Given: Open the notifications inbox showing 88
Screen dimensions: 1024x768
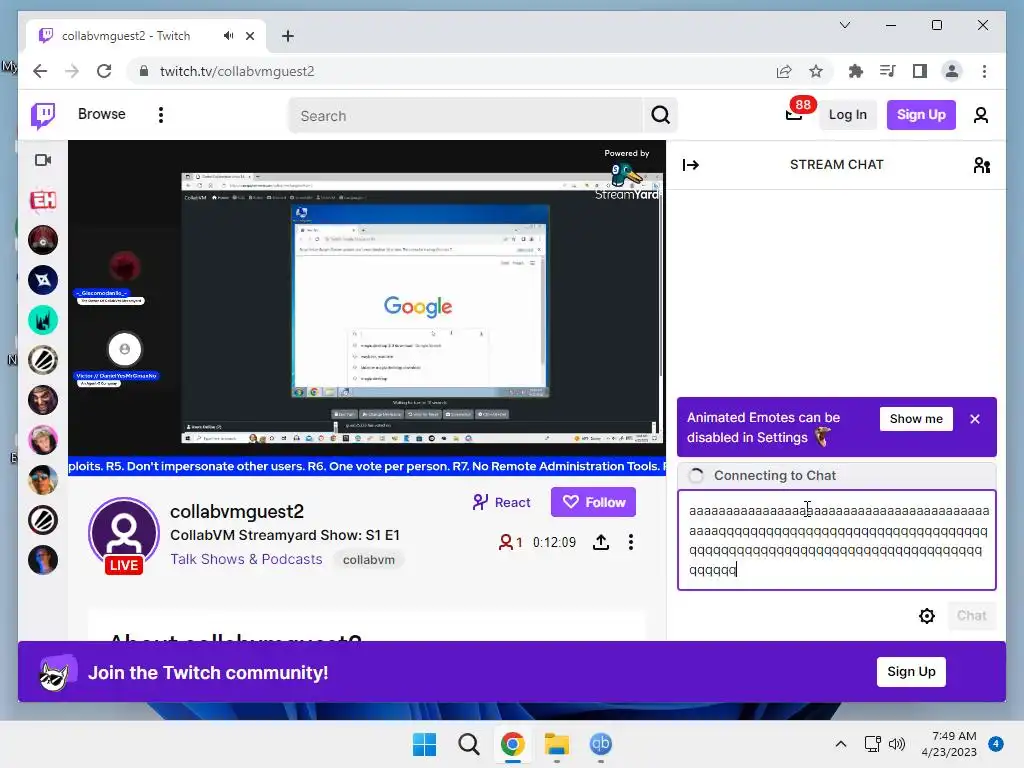Looking at the screenshot, I should click(x=794, y=115).
